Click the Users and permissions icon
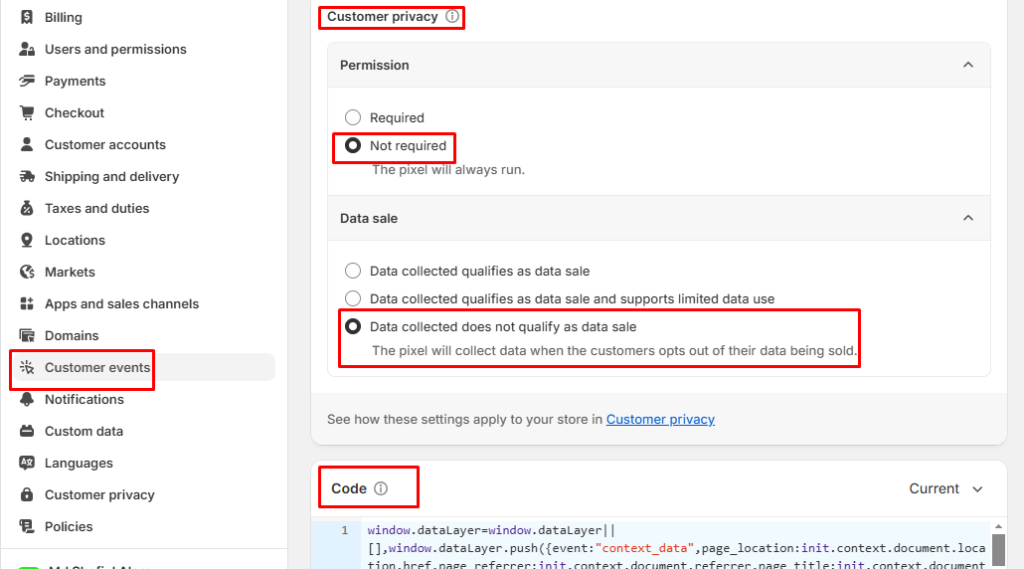Screen dimensions: 1024x569 (27, 49)
